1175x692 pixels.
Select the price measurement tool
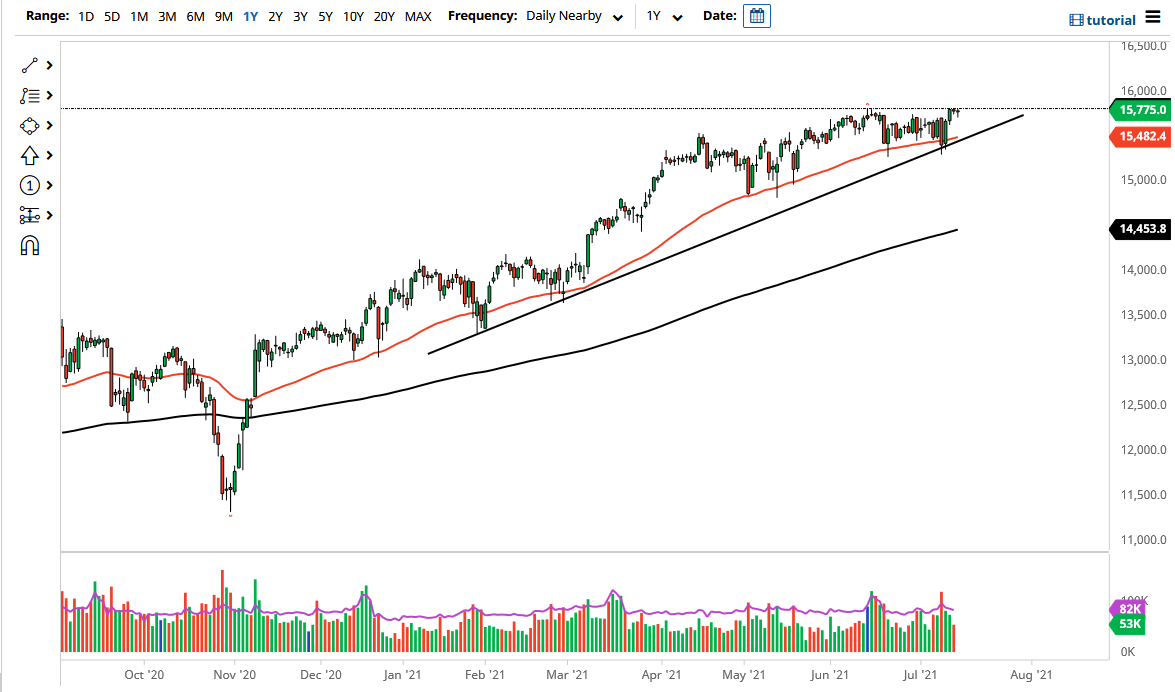click(28, 215)
